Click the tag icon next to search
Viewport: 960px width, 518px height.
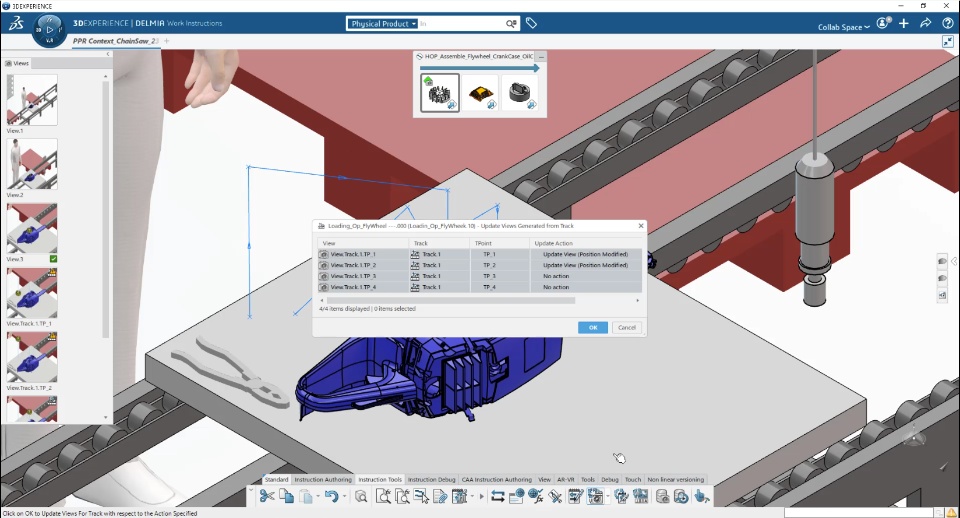pyautogui.click(x=531, y=23)
